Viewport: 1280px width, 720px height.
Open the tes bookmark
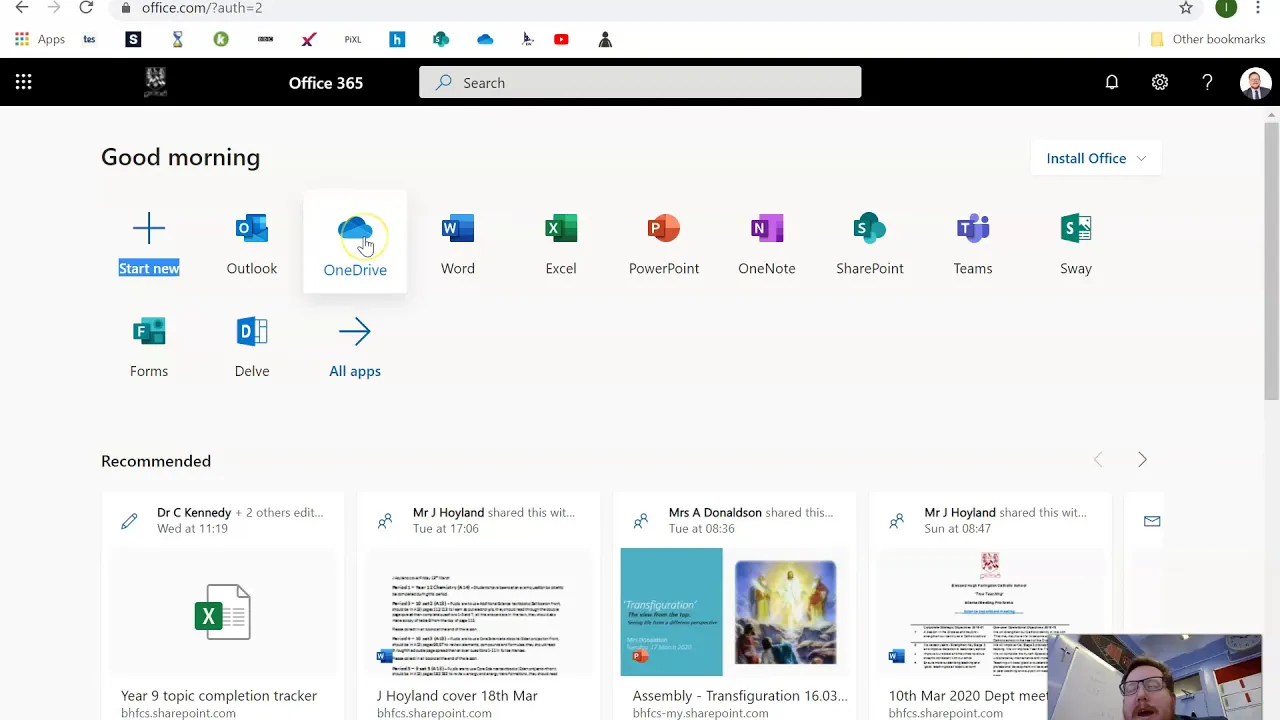pos(89,39)
